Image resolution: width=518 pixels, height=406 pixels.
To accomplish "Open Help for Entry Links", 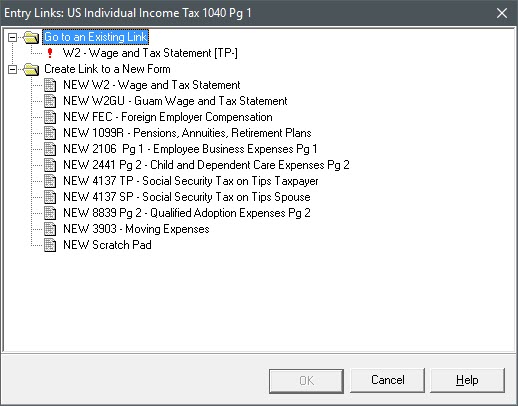I will pos(467,380).
